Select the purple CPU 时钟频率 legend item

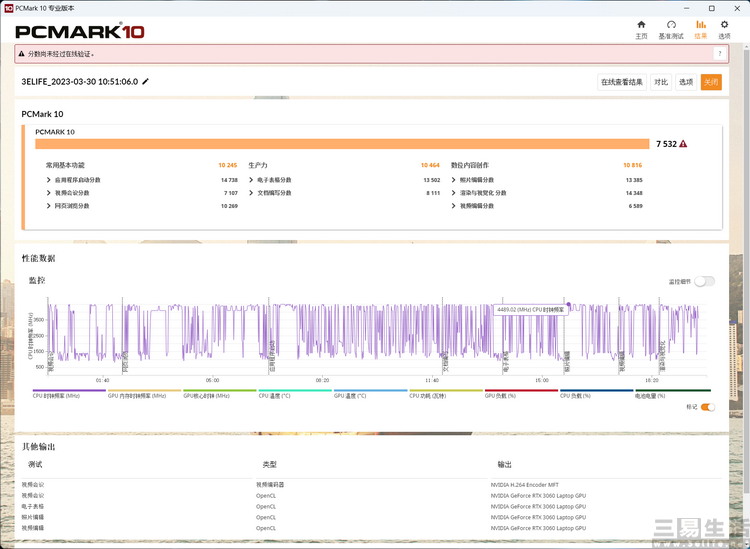coord(69,394)
